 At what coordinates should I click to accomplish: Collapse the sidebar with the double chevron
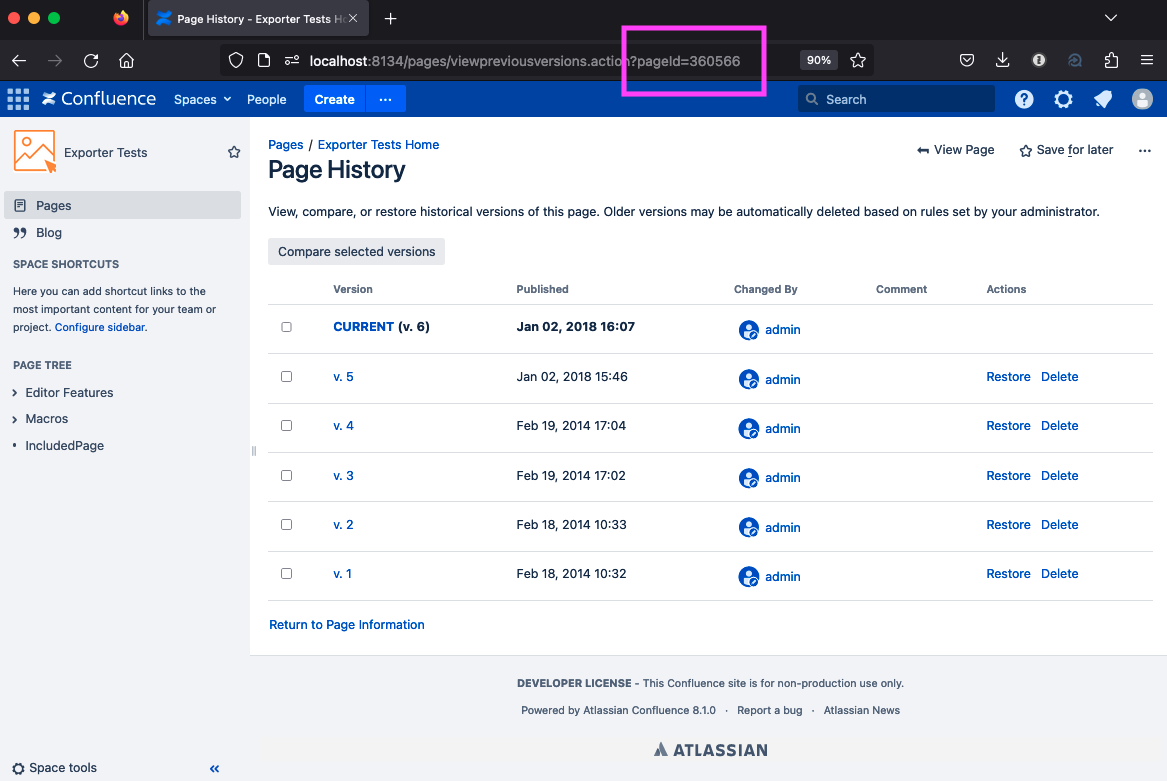tap(214, 768)
